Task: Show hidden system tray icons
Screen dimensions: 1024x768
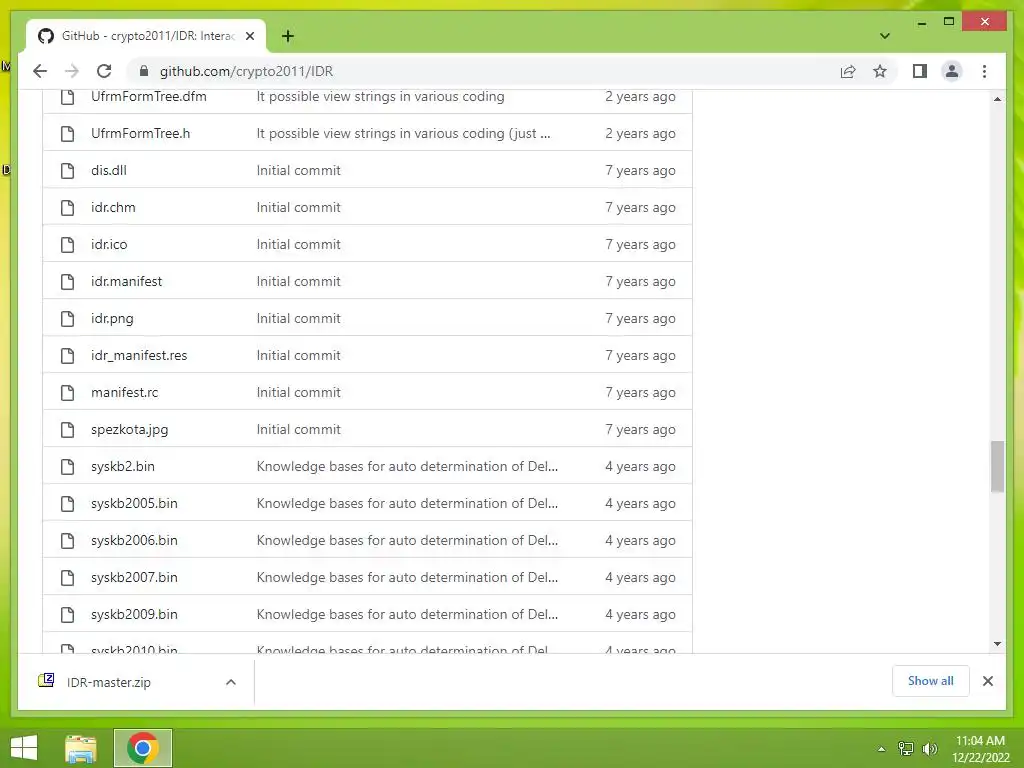Action: coord(881,749)
